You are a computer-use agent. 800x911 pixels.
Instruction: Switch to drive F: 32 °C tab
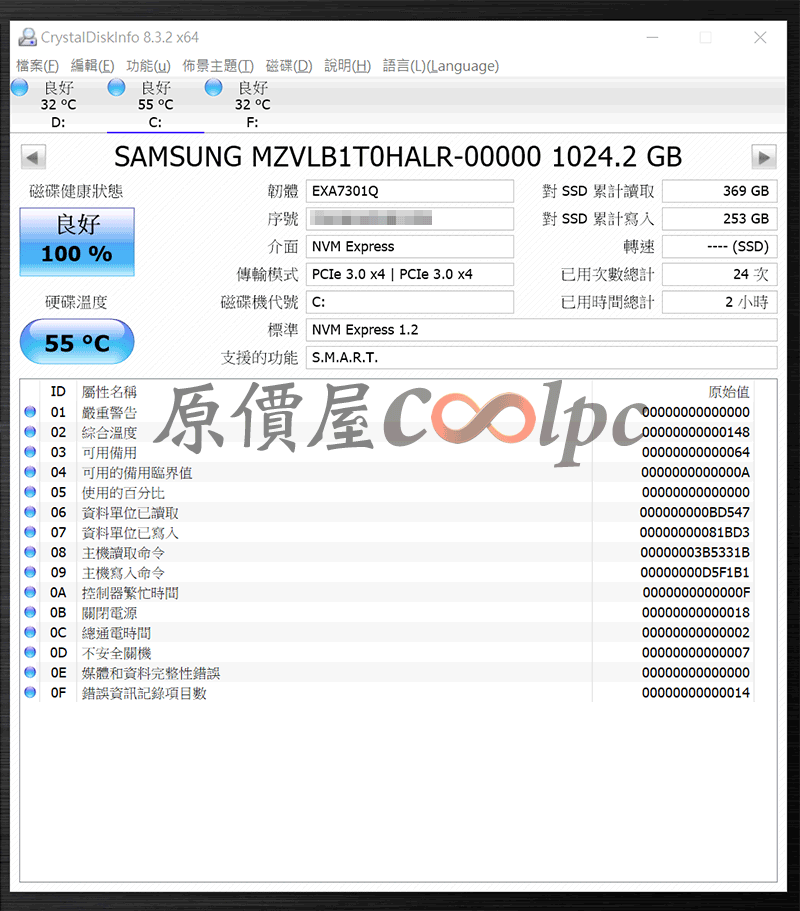pyautogui.click(x=252, y=105)
